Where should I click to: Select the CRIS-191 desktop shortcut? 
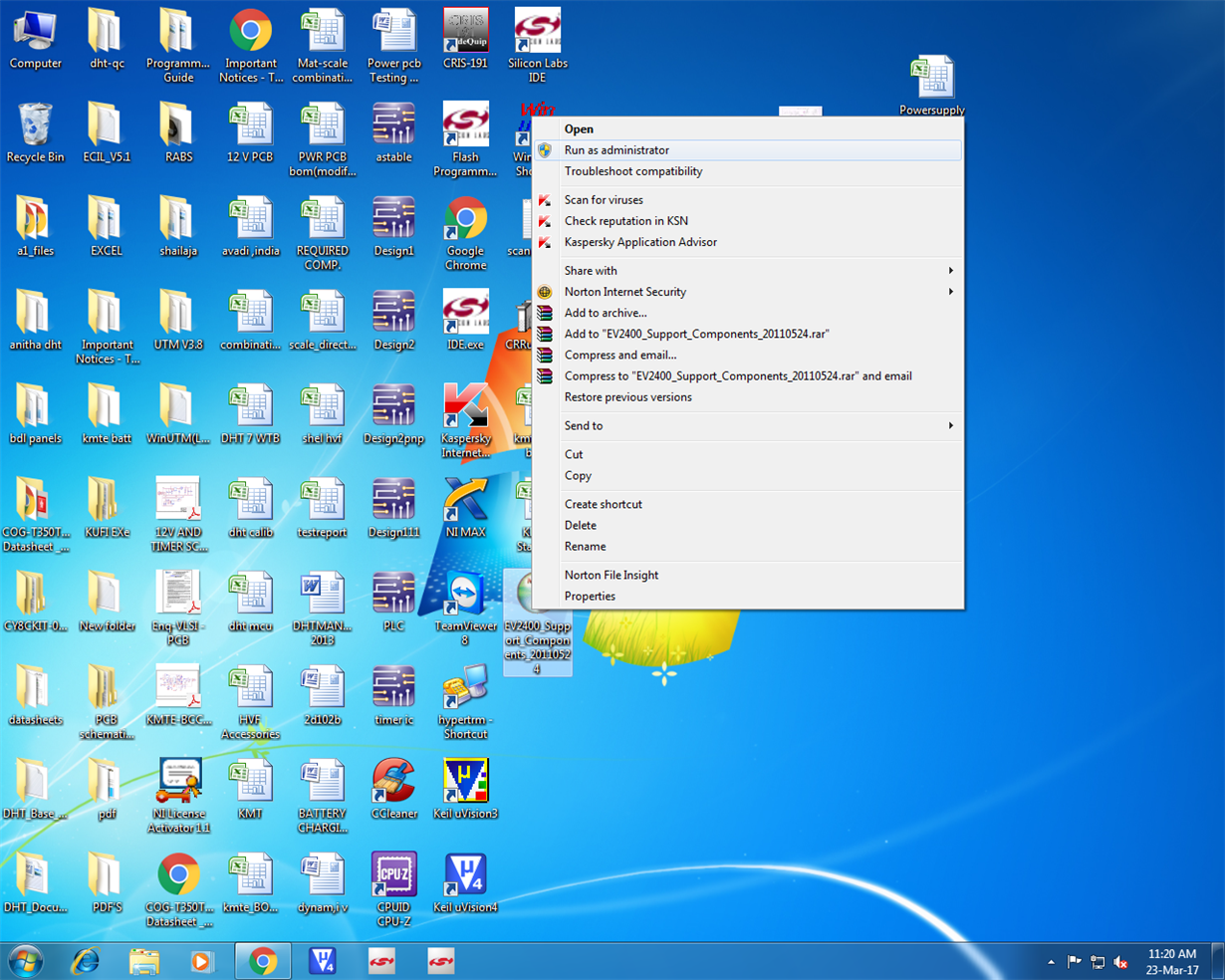click(x=466, y=40)
